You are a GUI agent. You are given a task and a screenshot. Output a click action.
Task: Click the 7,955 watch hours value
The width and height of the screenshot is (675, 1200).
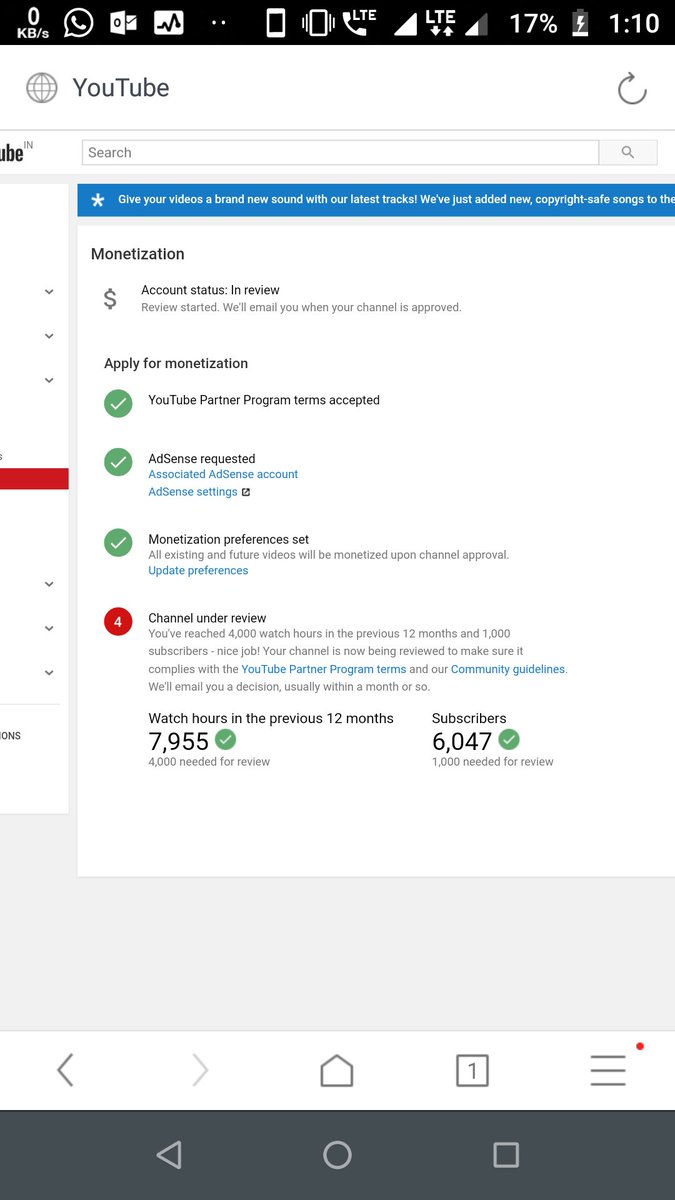click(179, 741)
